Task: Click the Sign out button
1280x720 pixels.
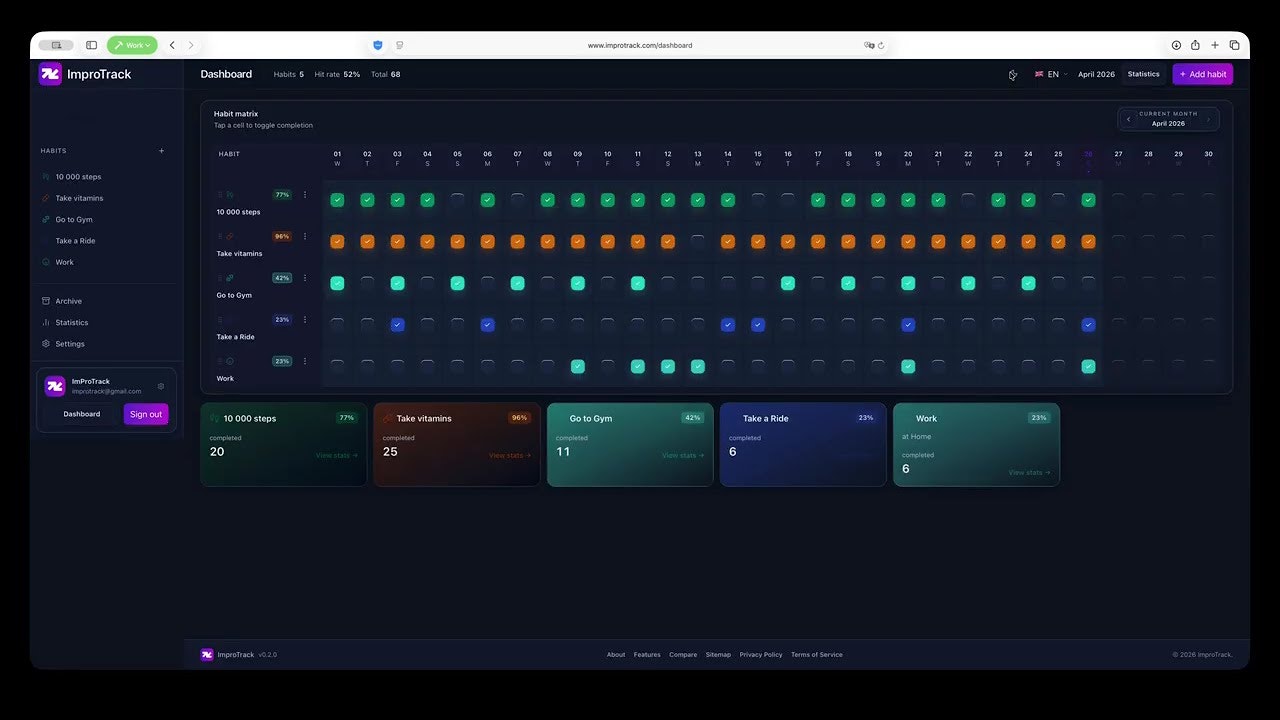Action: click(x=146, y=414)
